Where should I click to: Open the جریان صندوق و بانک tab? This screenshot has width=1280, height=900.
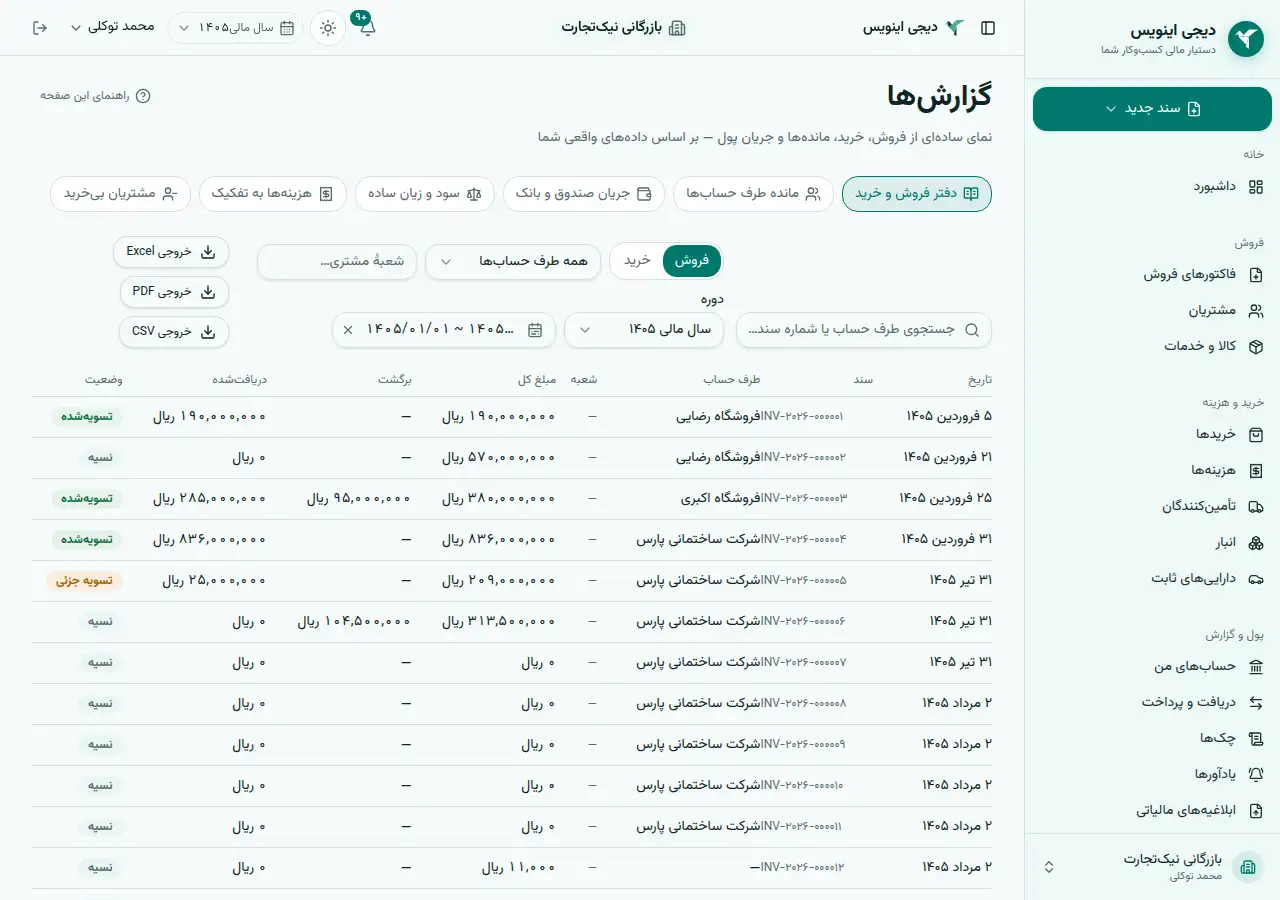[x=584, y=193]
